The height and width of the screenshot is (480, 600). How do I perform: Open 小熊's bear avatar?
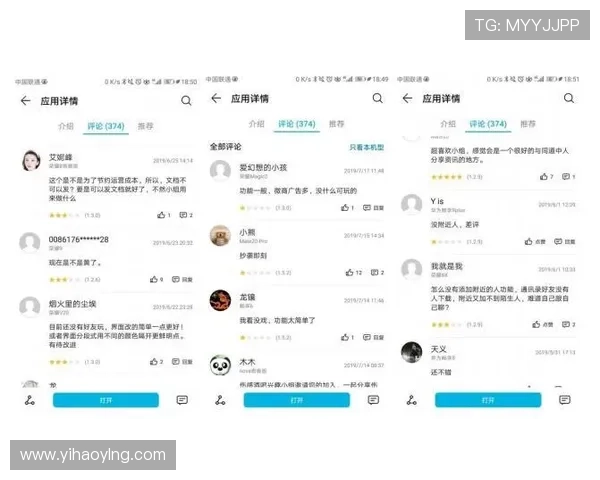pos(220,235)
